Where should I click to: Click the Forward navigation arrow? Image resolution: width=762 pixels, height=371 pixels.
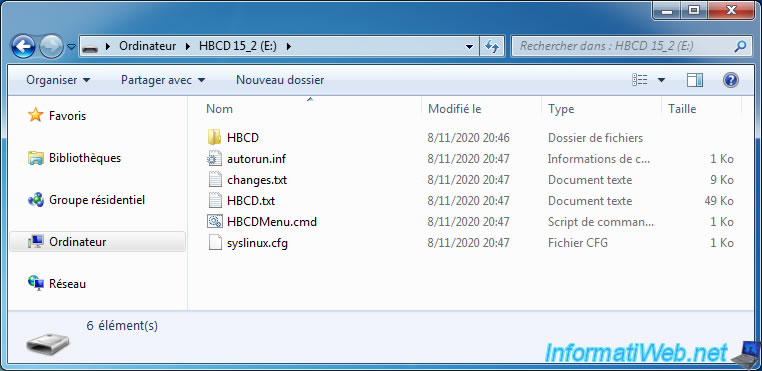(51, 47)
